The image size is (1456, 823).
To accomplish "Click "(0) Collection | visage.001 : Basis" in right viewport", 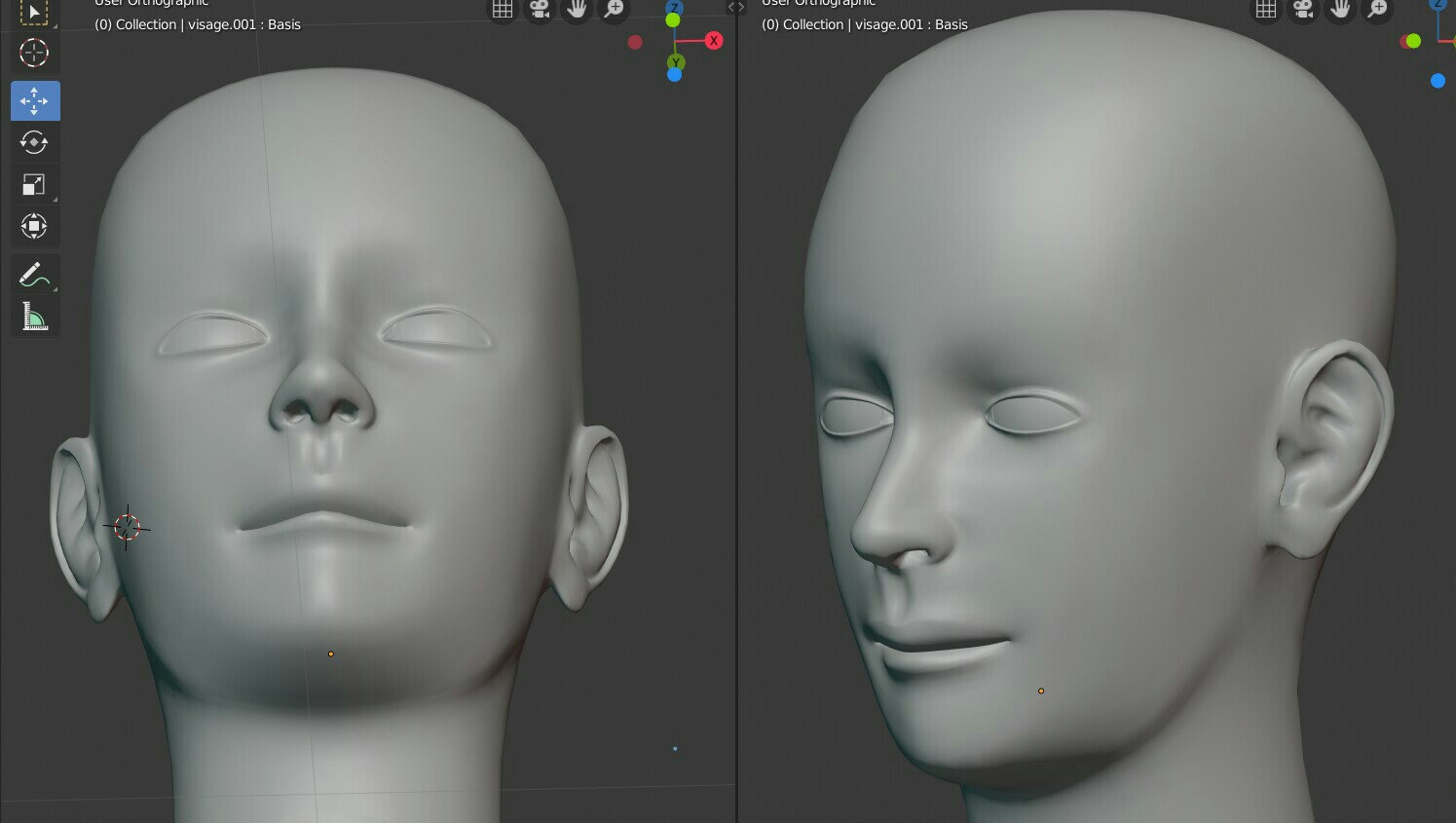I will click(865, 24).
